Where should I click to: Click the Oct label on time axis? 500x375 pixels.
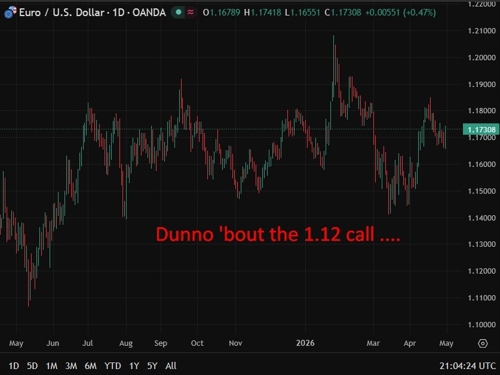point(197,343)
